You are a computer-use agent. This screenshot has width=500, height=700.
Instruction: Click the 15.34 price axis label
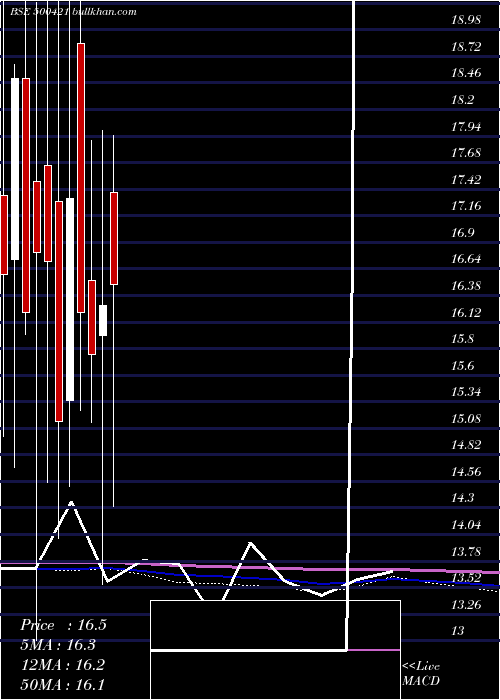[466, 392]
